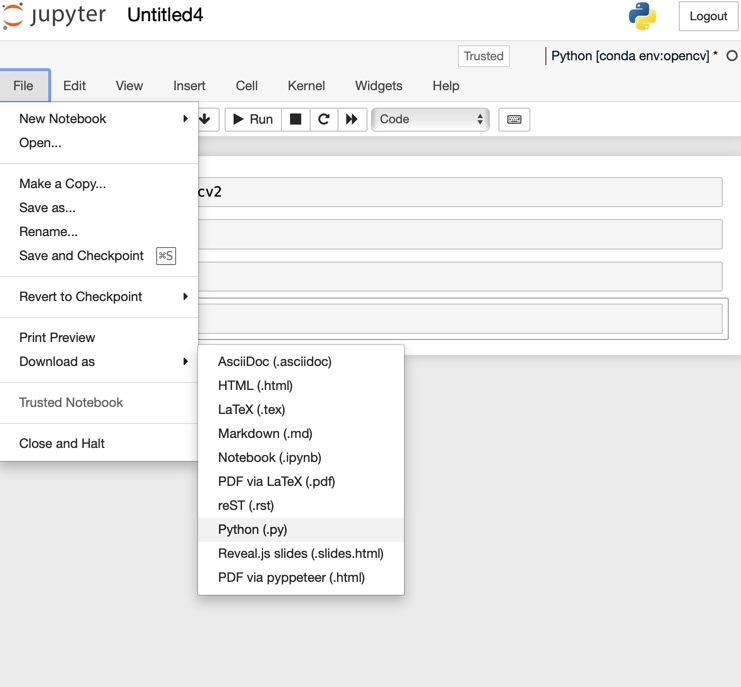
Task: Click the Python kernel logo icon
Action: [642, 16]
